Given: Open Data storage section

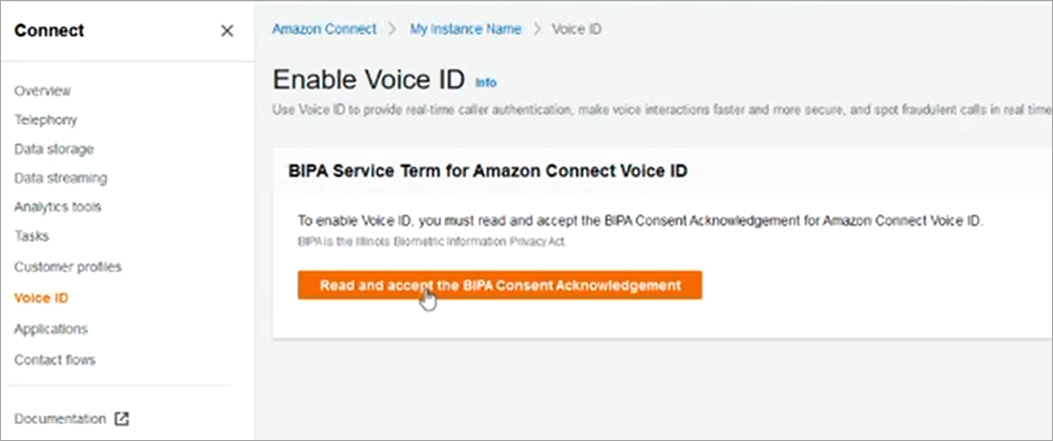Looking at the screenshot, I should pyautogui.click(x=53, y=149).
